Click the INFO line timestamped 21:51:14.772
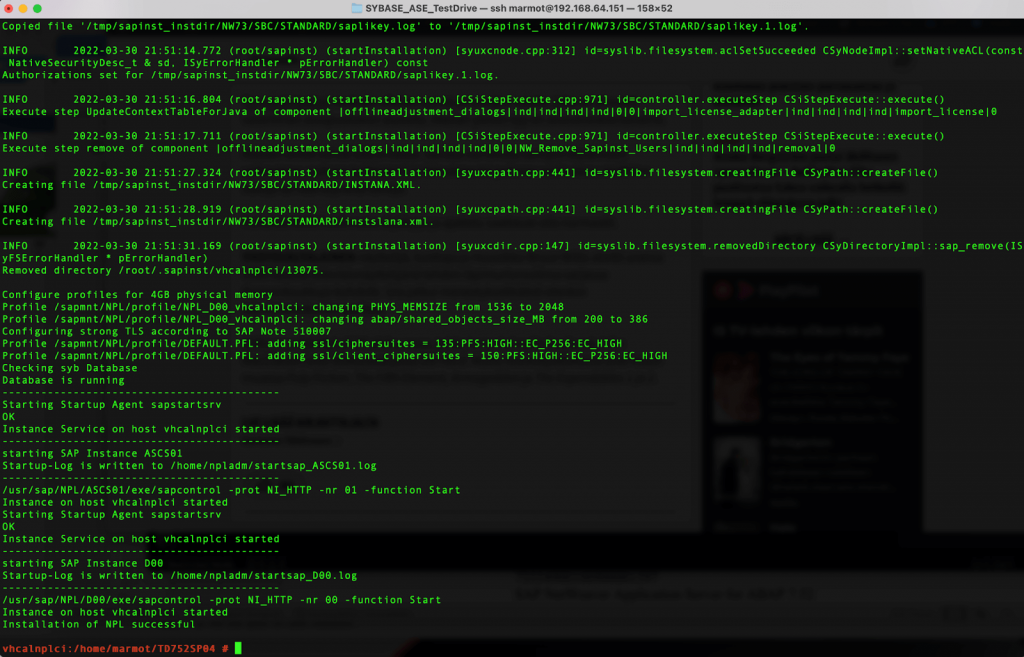1024x657 pixels. pos(512,50)
